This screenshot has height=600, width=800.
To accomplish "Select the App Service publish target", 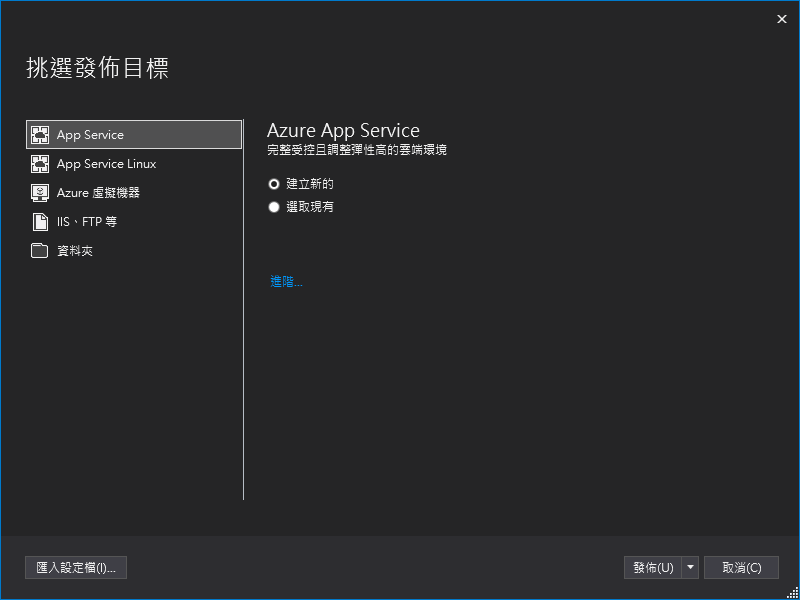I will (134, 135).
